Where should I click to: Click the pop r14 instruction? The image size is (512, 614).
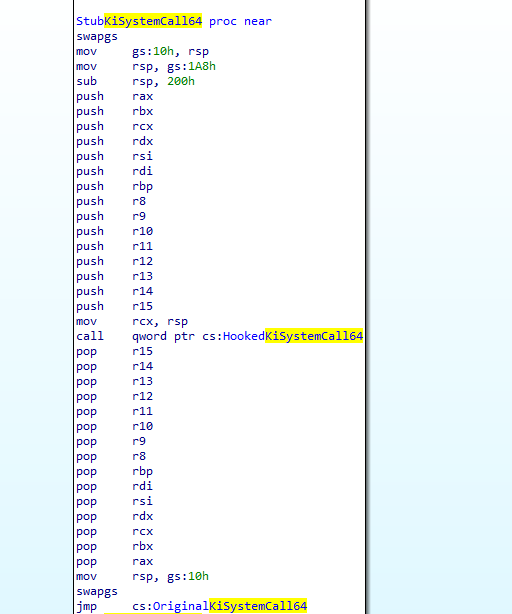[x=114, y=367]
